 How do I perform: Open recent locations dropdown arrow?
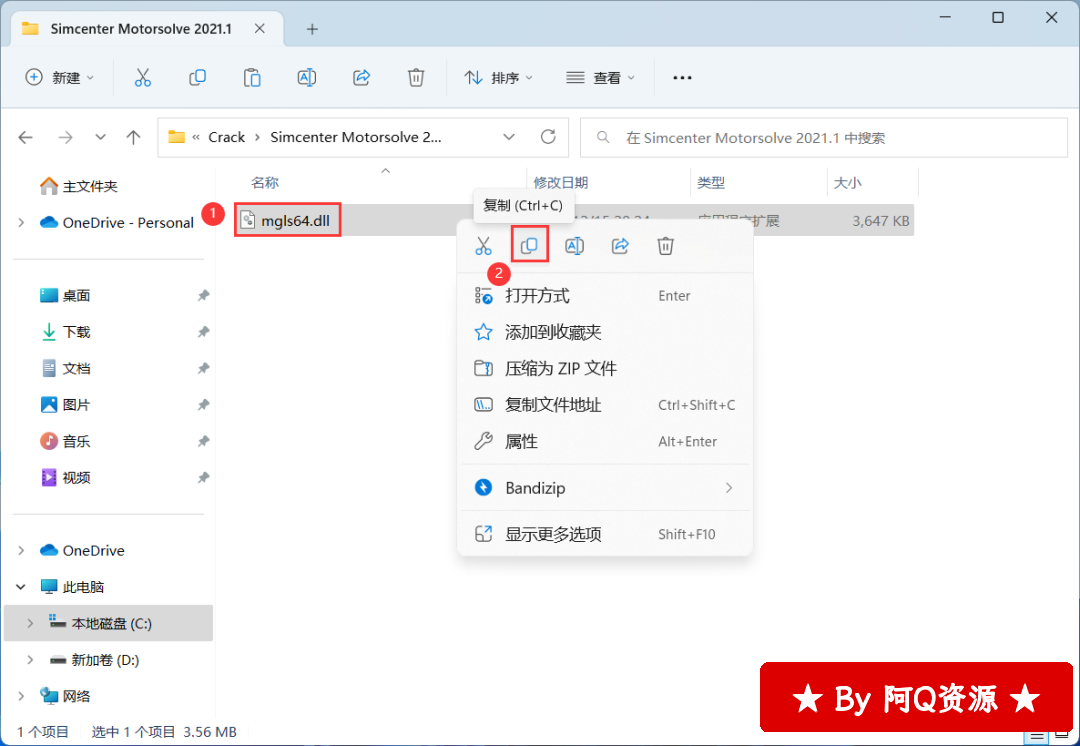(101, 137)
